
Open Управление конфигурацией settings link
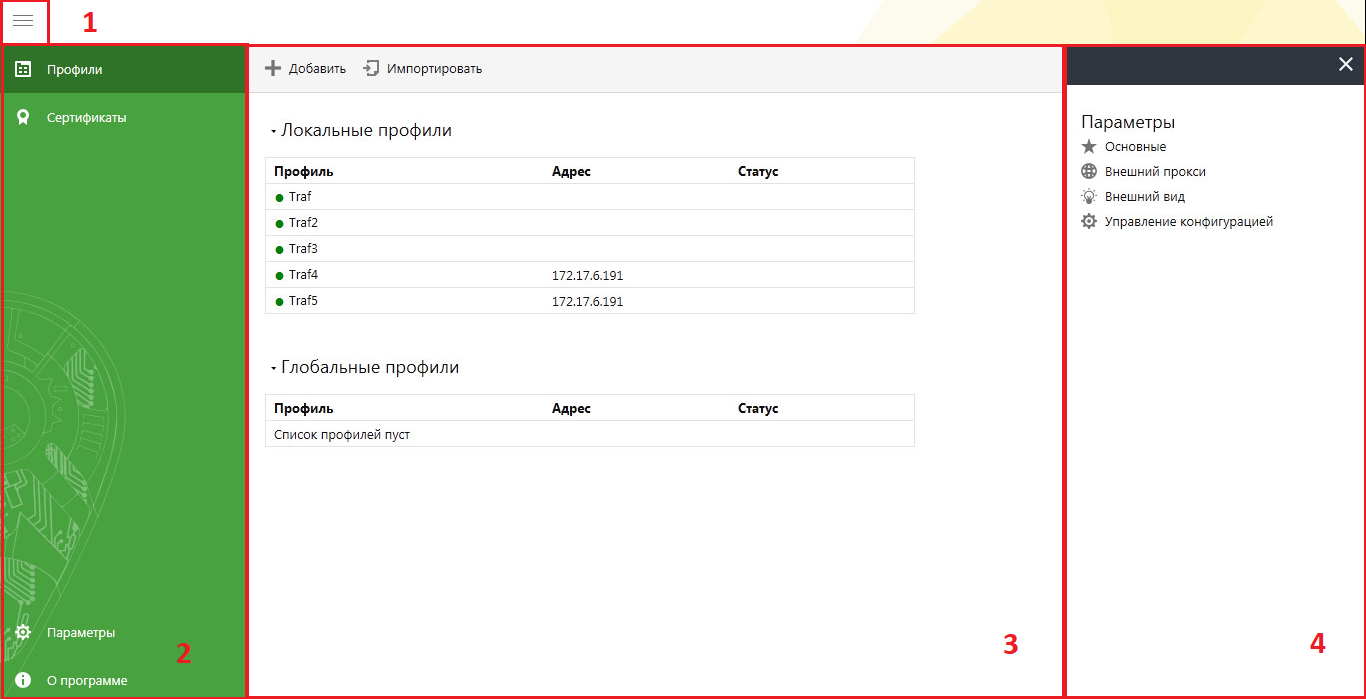(1188, 222)
